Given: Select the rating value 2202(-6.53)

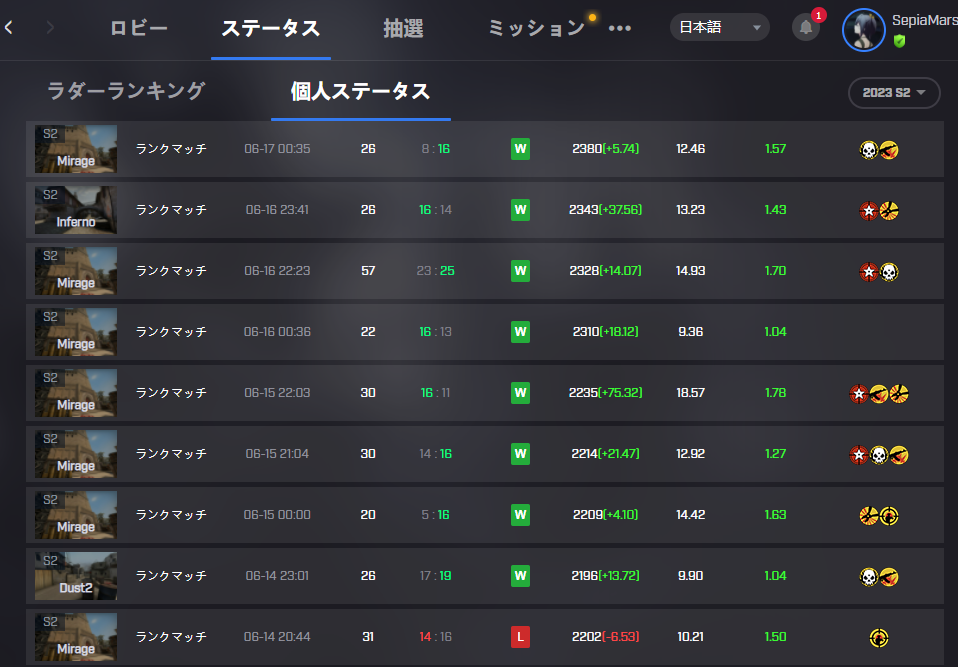Looking at the screenshot, I should [x=605, y=637].
